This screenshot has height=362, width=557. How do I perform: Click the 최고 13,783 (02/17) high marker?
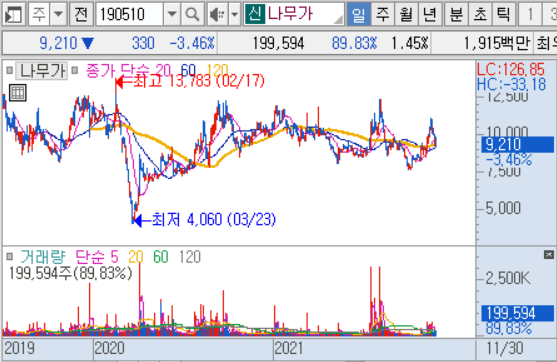point(190,81)
